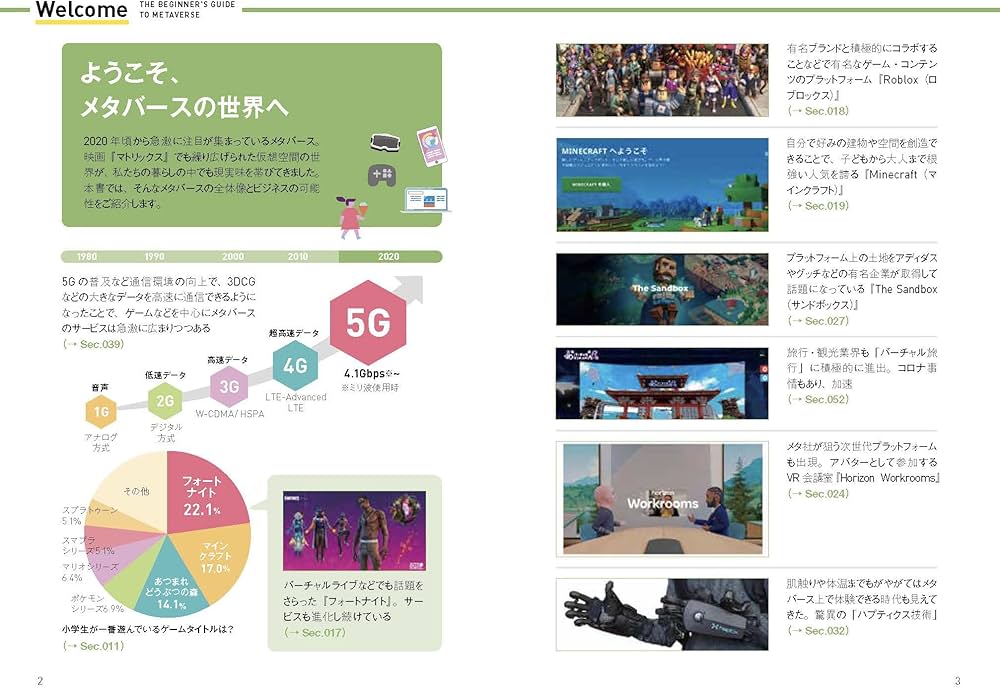
Task: Click the 4G teal hexagon
Action: 295,366
